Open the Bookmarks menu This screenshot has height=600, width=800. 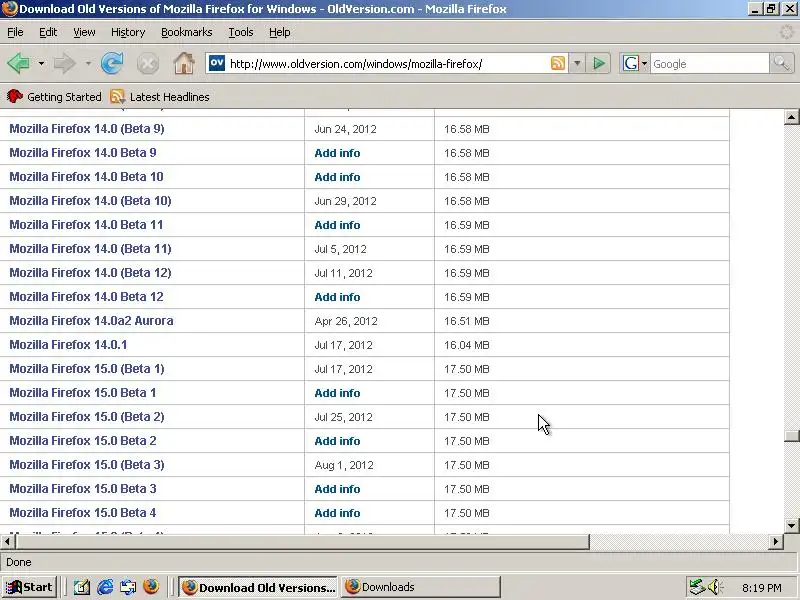187,32
